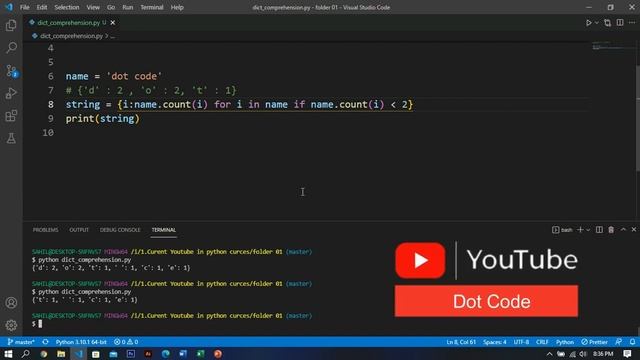Click the Prettier status item
640x360 pixels.
(594, 342)
